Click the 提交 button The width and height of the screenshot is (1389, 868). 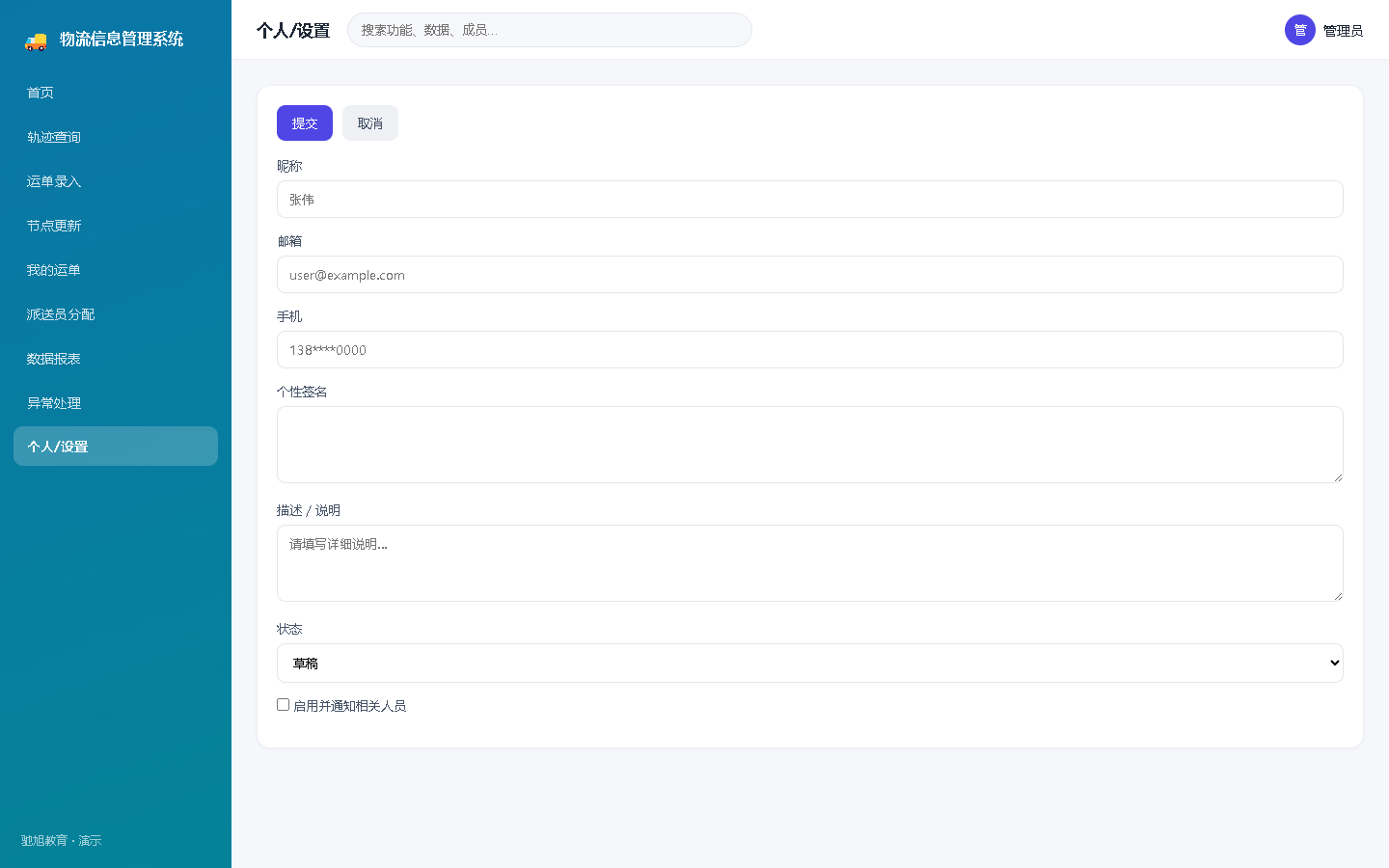point(305,123)
